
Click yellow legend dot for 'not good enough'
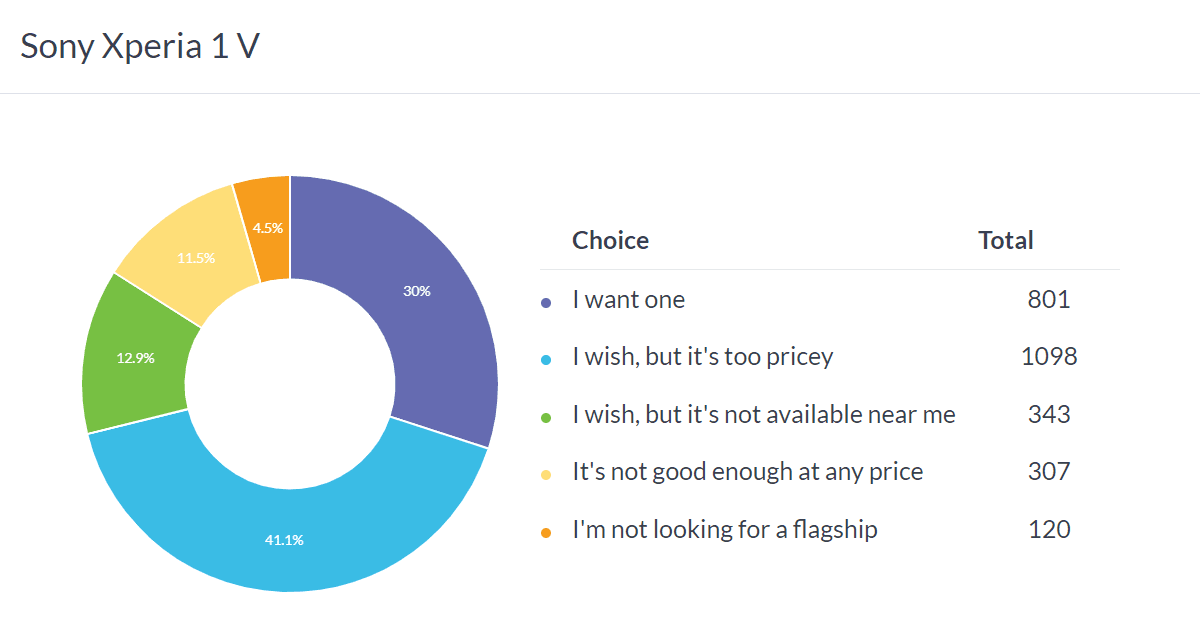coord(546,473)
